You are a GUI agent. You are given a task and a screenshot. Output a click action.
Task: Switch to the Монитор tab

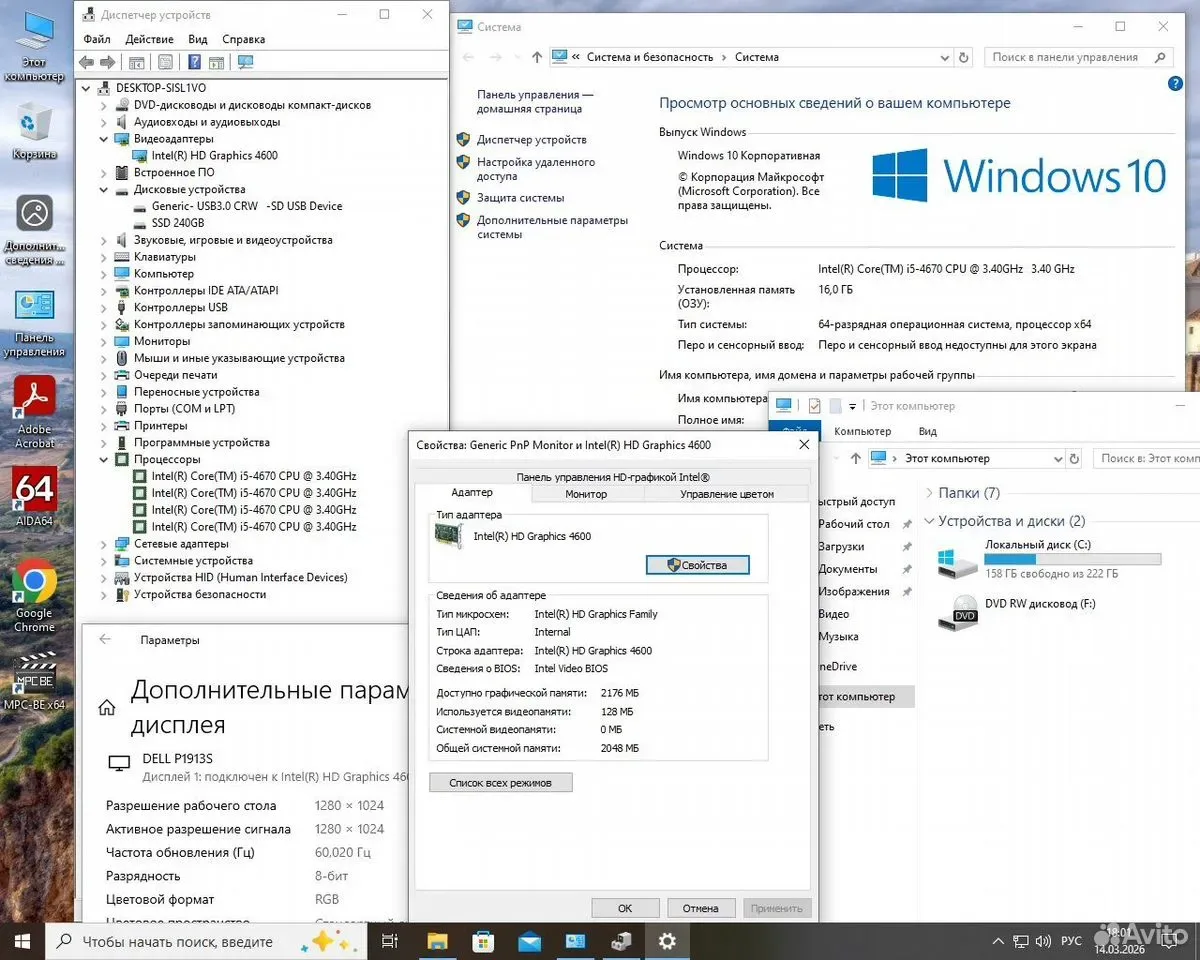click(x=586, y=493)
